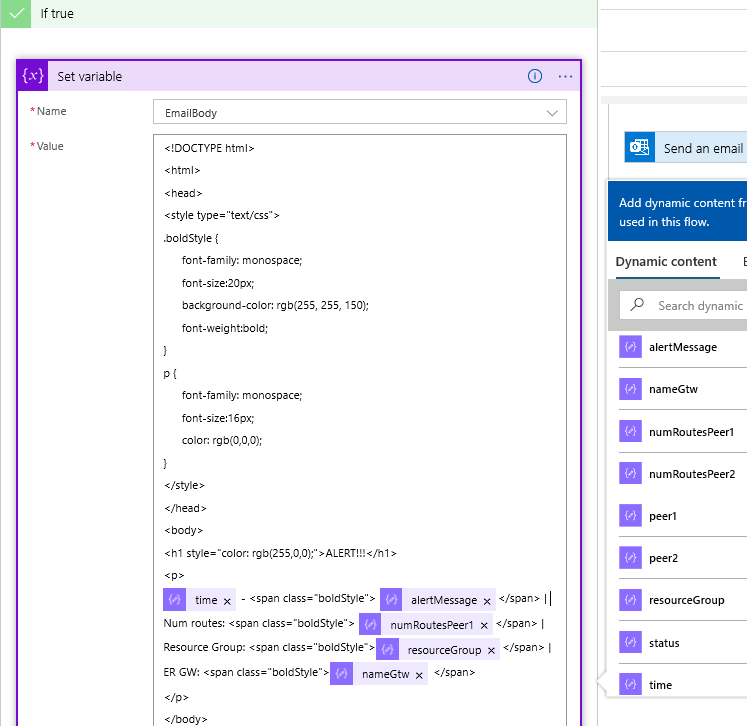Viewport: 747px width, 726px height.
Task: Select alertMessage variable icon in list
Action: pyautogui.click(x=630, y=347)
